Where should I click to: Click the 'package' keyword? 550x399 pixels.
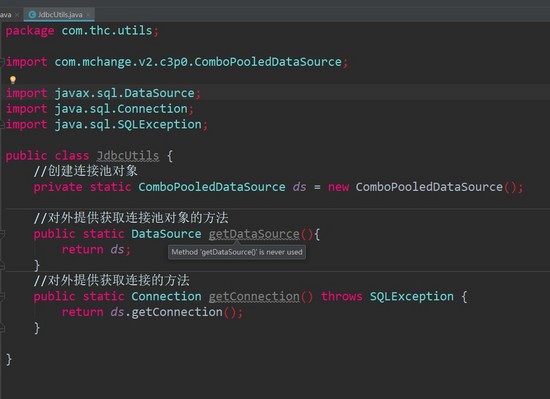30,31
